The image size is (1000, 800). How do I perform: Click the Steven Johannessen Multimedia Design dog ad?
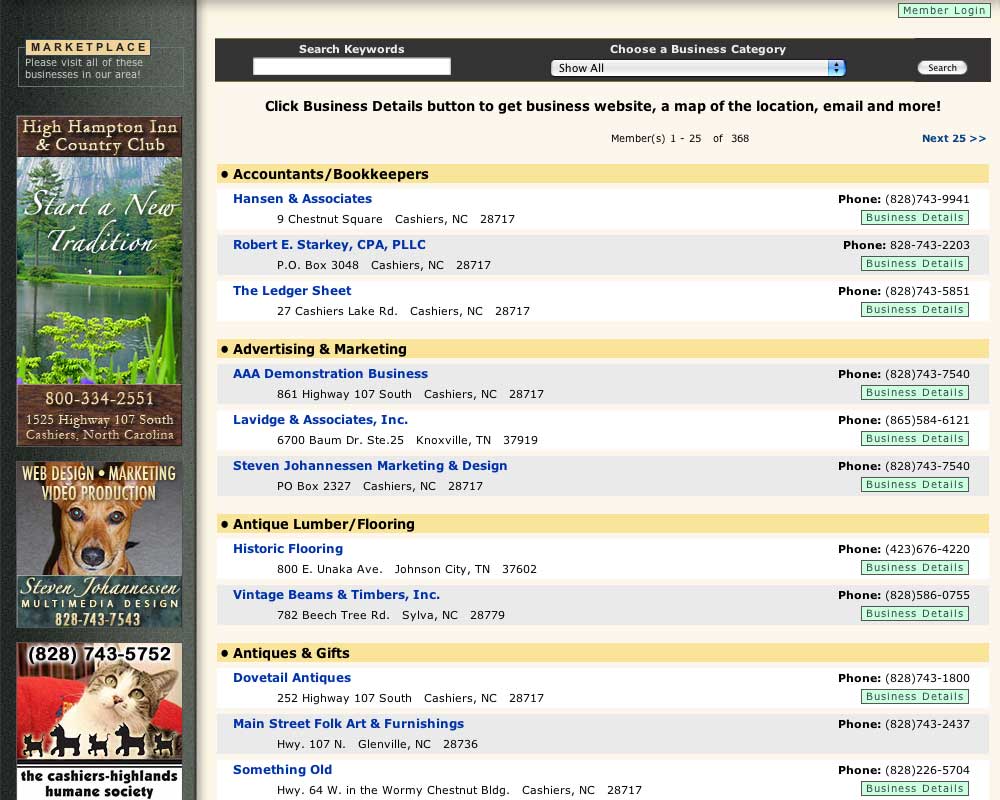99,544
